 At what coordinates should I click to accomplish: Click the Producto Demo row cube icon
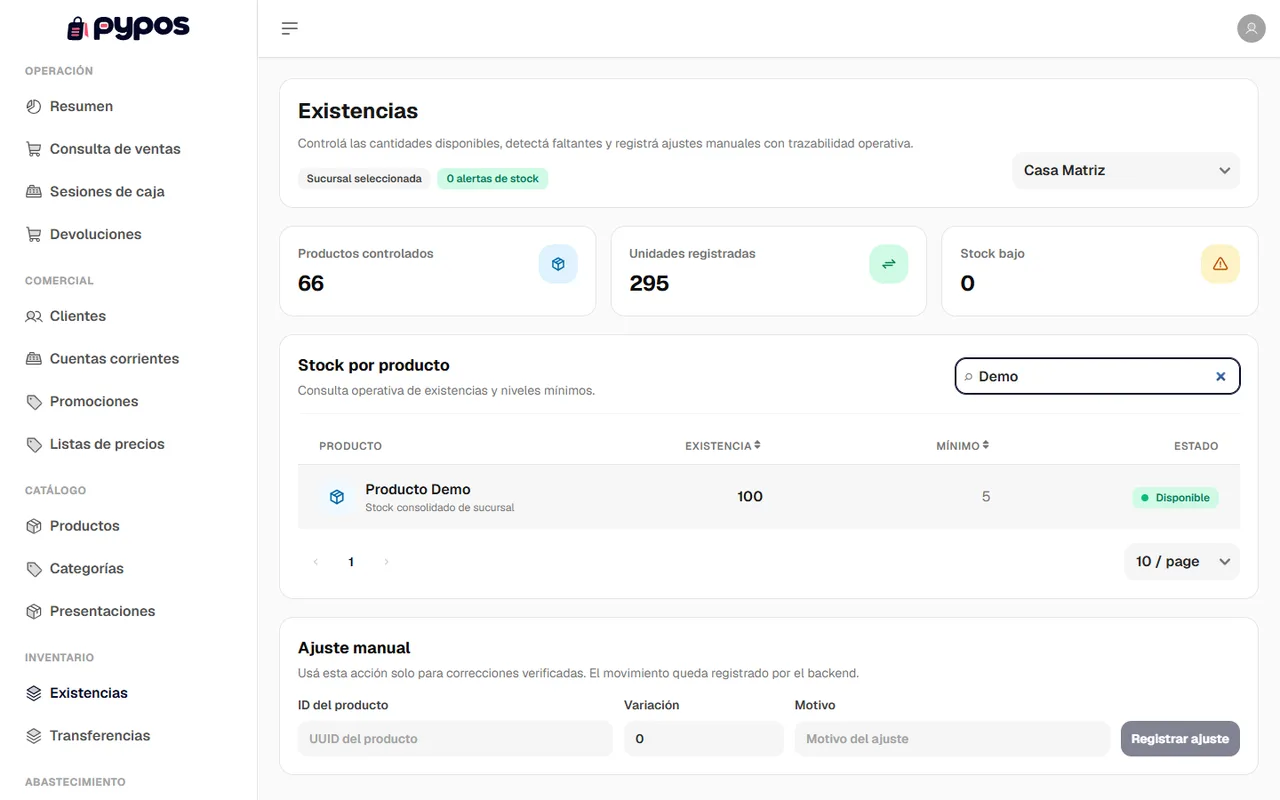pyautogui.click(x=337, y=497)
